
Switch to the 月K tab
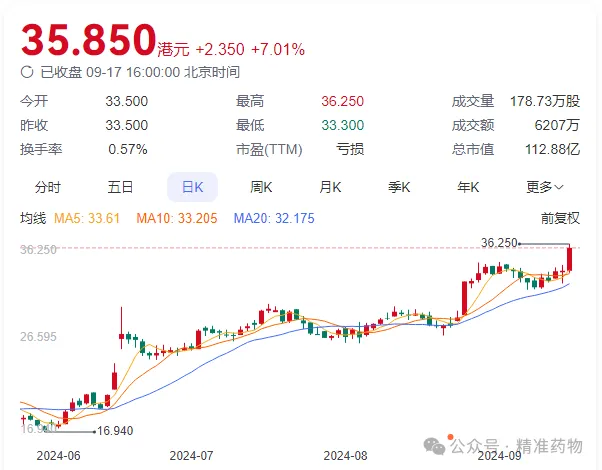tap(330, 187)
